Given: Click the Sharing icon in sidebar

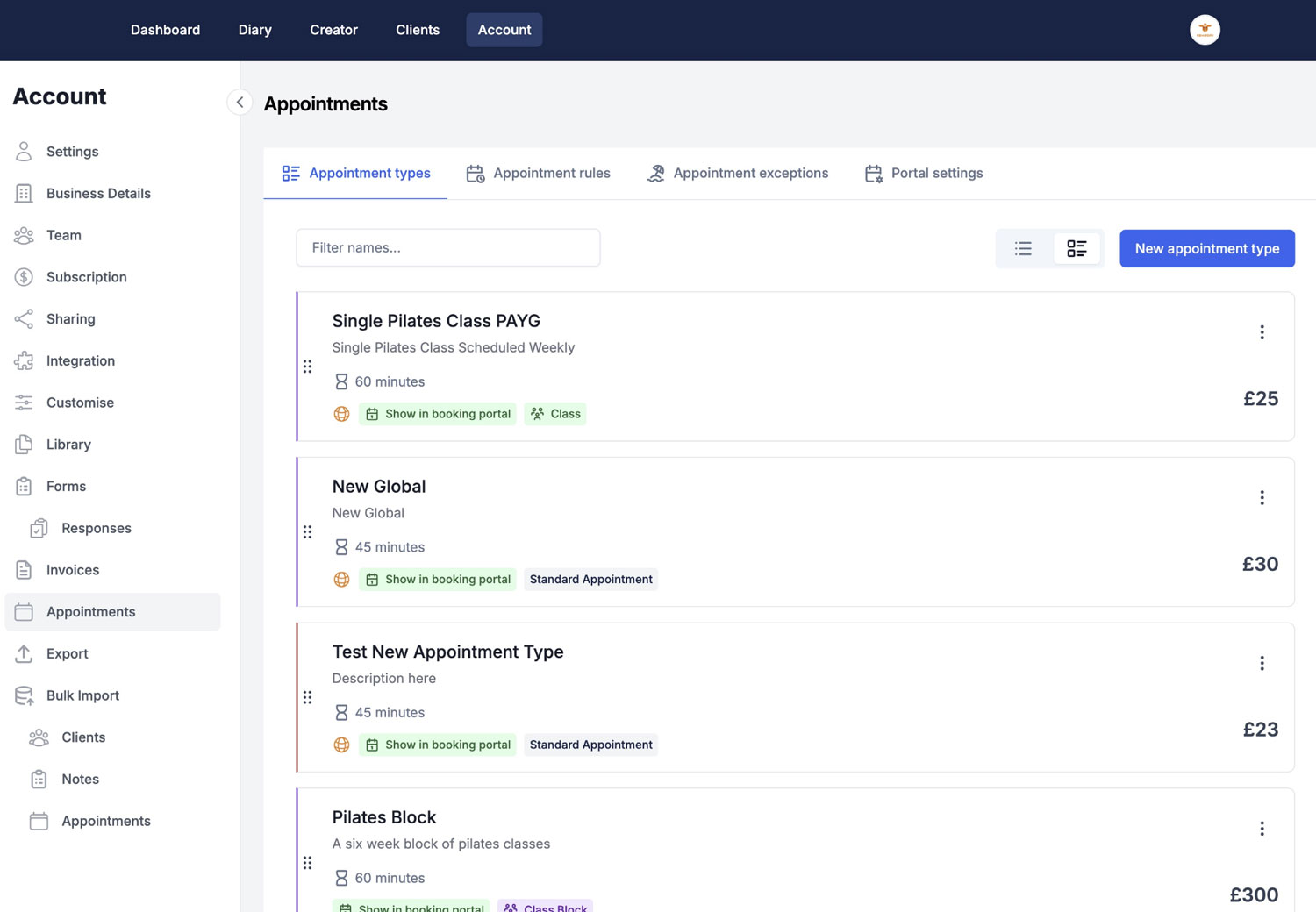Looking at the screenshot, I should [24, 319].
